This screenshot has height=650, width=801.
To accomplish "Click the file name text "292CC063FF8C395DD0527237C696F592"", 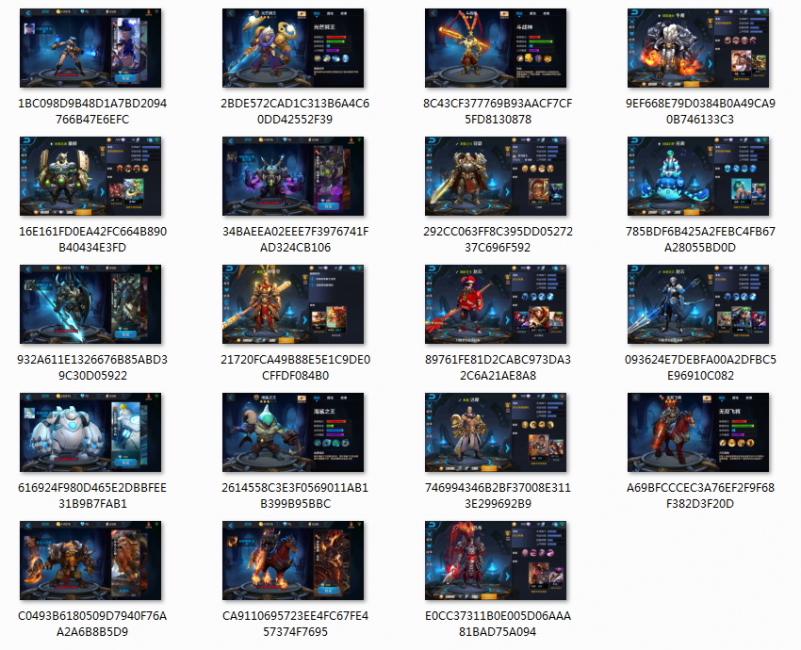I will (x=498, y=240).
